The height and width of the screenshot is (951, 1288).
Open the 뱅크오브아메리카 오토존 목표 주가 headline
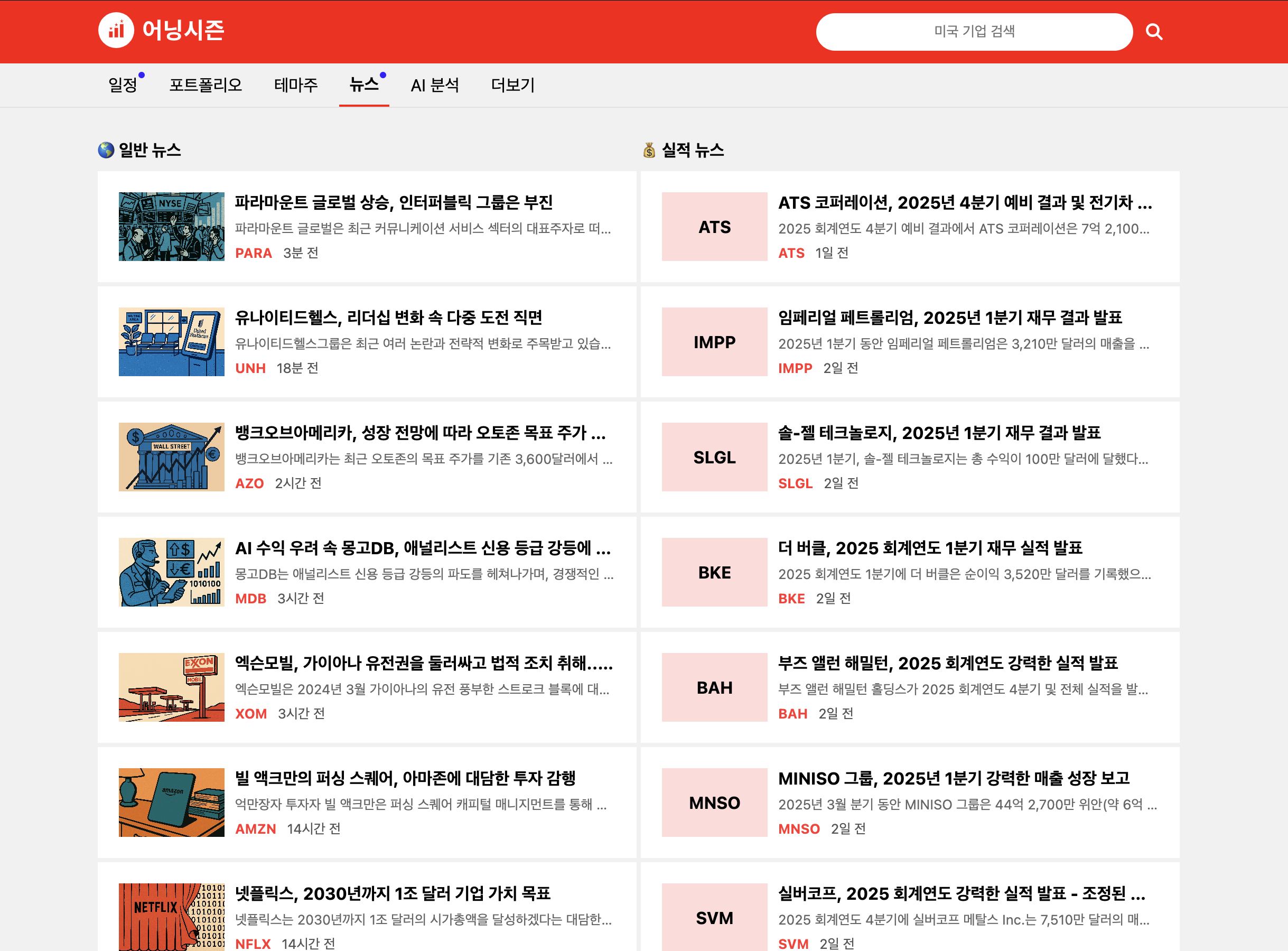[x=421, y=432]
